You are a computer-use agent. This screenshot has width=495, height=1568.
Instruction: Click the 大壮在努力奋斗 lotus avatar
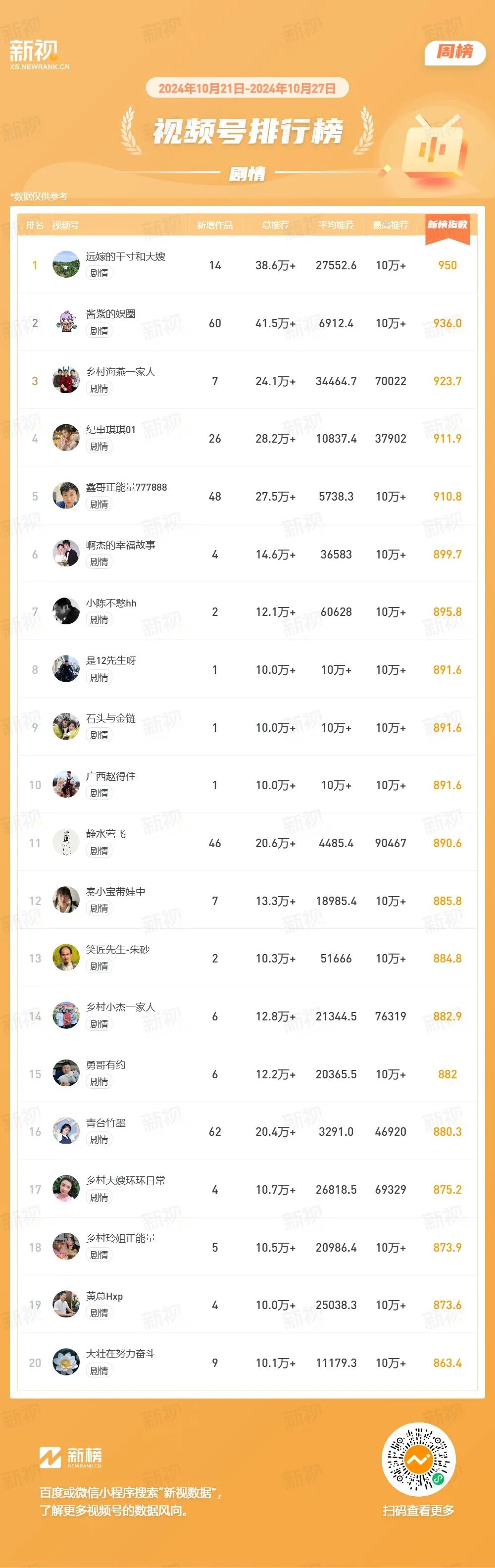(x=66, y=1362)
